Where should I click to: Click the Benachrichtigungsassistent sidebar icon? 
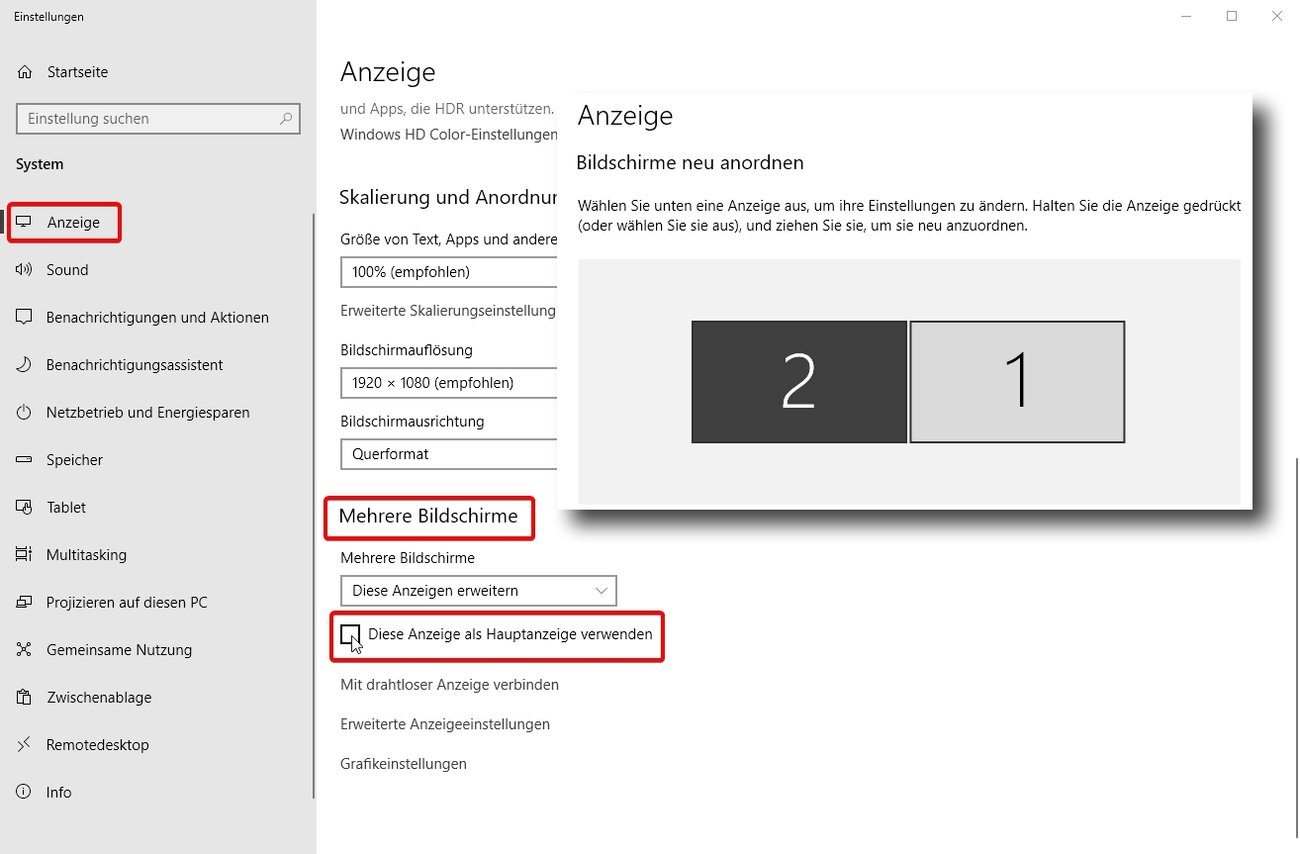pyautogui.click(x=24, y=364)
